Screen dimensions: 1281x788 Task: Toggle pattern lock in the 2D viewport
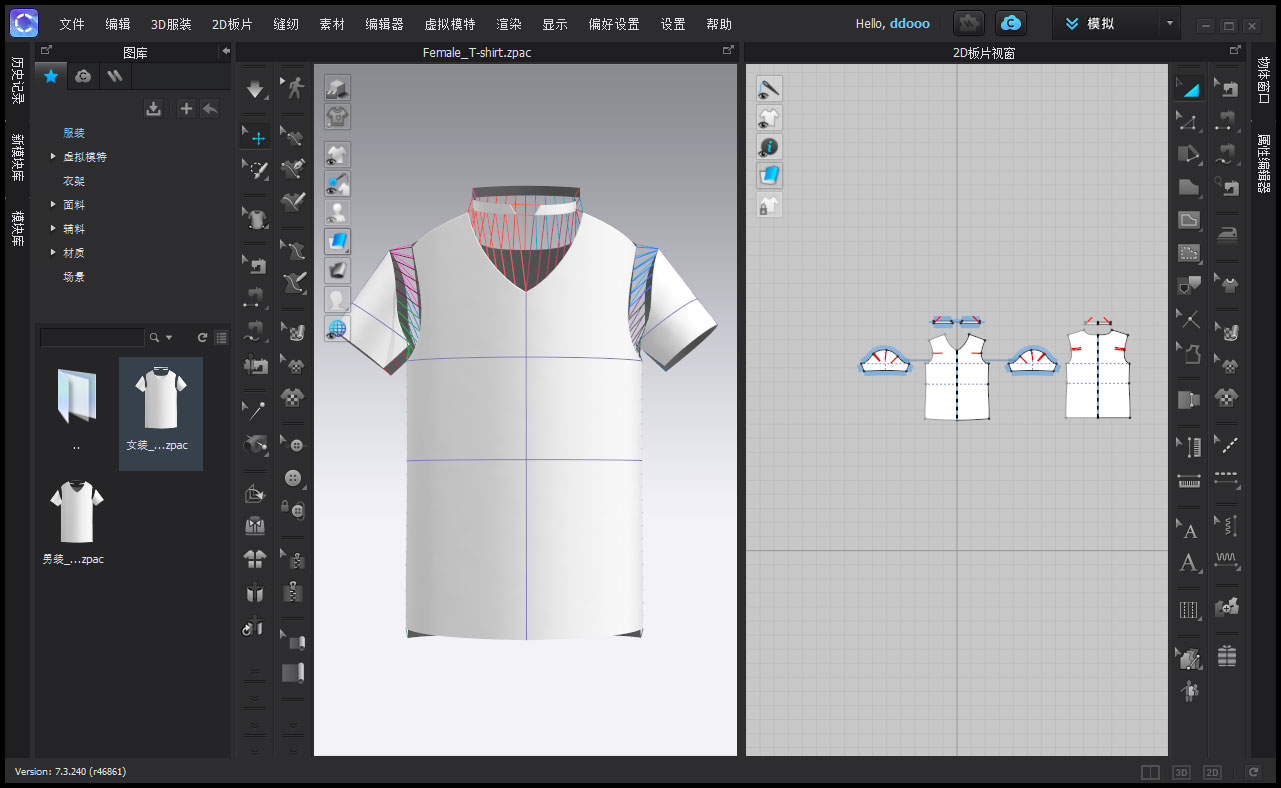coord(769,204)
